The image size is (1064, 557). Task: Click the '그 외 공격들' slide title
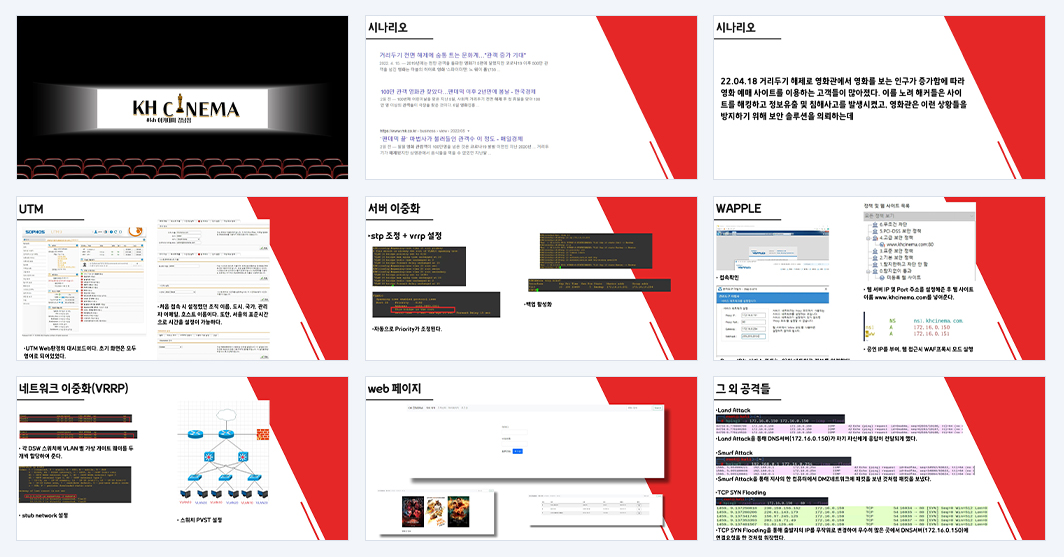pos(742,389)
